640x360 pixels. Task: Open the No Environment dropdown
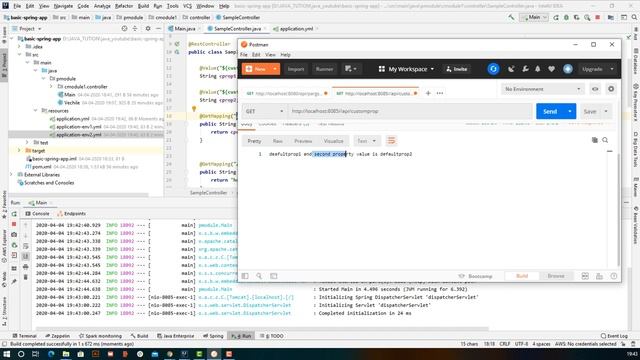tap(542, 89)
